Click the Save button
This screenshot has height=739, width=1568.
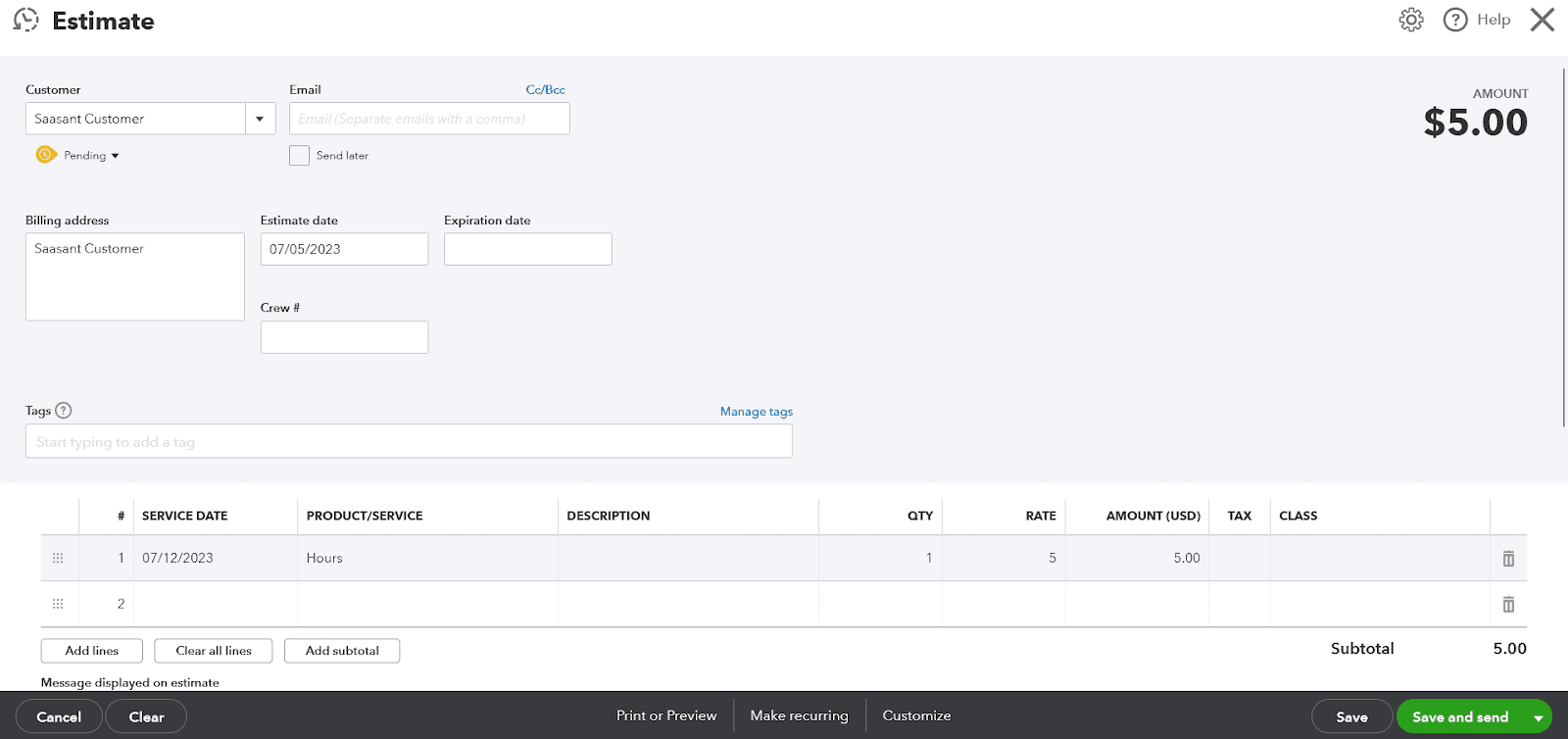1351,717
